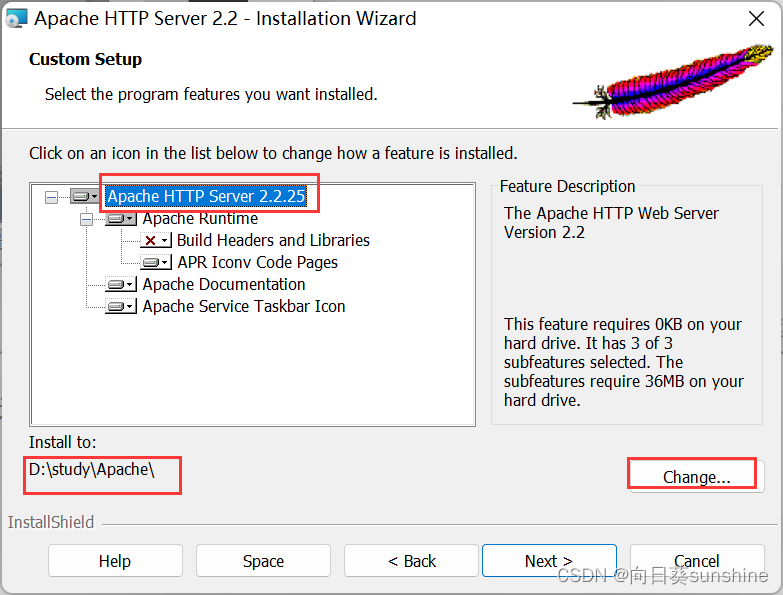This screenshot has height=595, width=783.
Task: Select Build Headers and Libraries item
Action: pyautogui.click(x=273, y=241)
